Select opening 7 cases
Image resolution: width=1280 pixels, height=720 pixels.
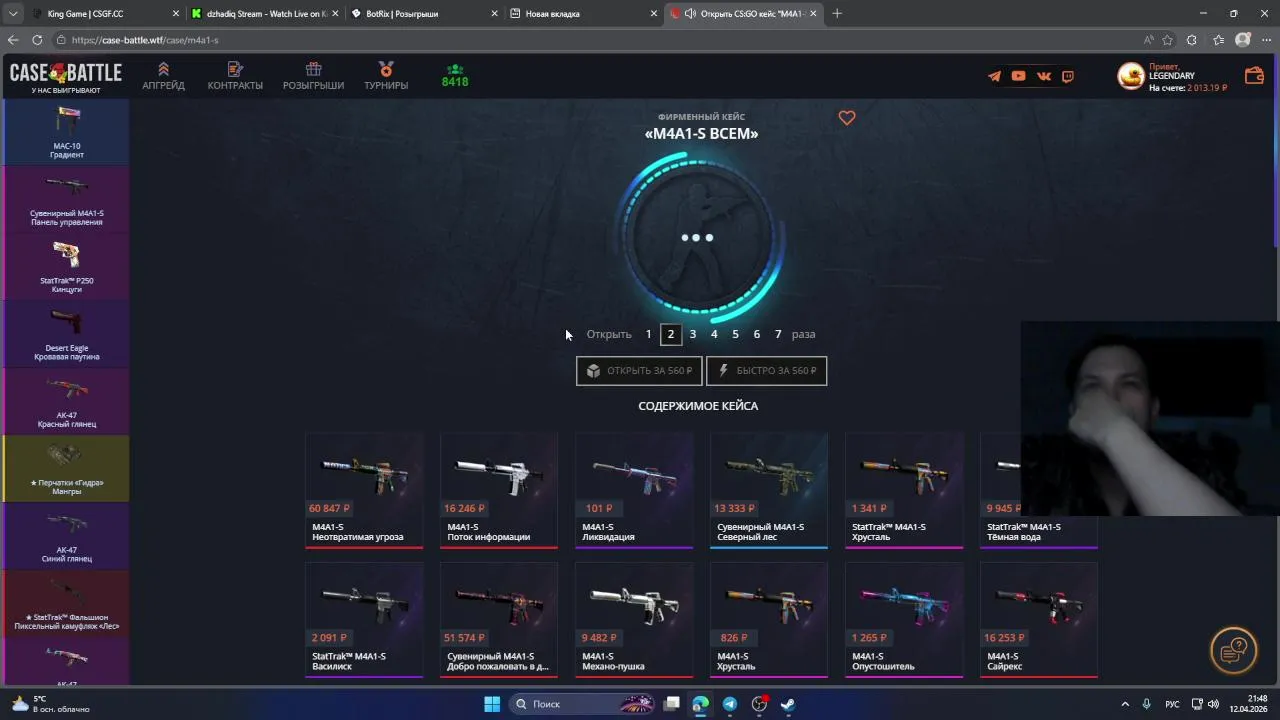(778, 334)
